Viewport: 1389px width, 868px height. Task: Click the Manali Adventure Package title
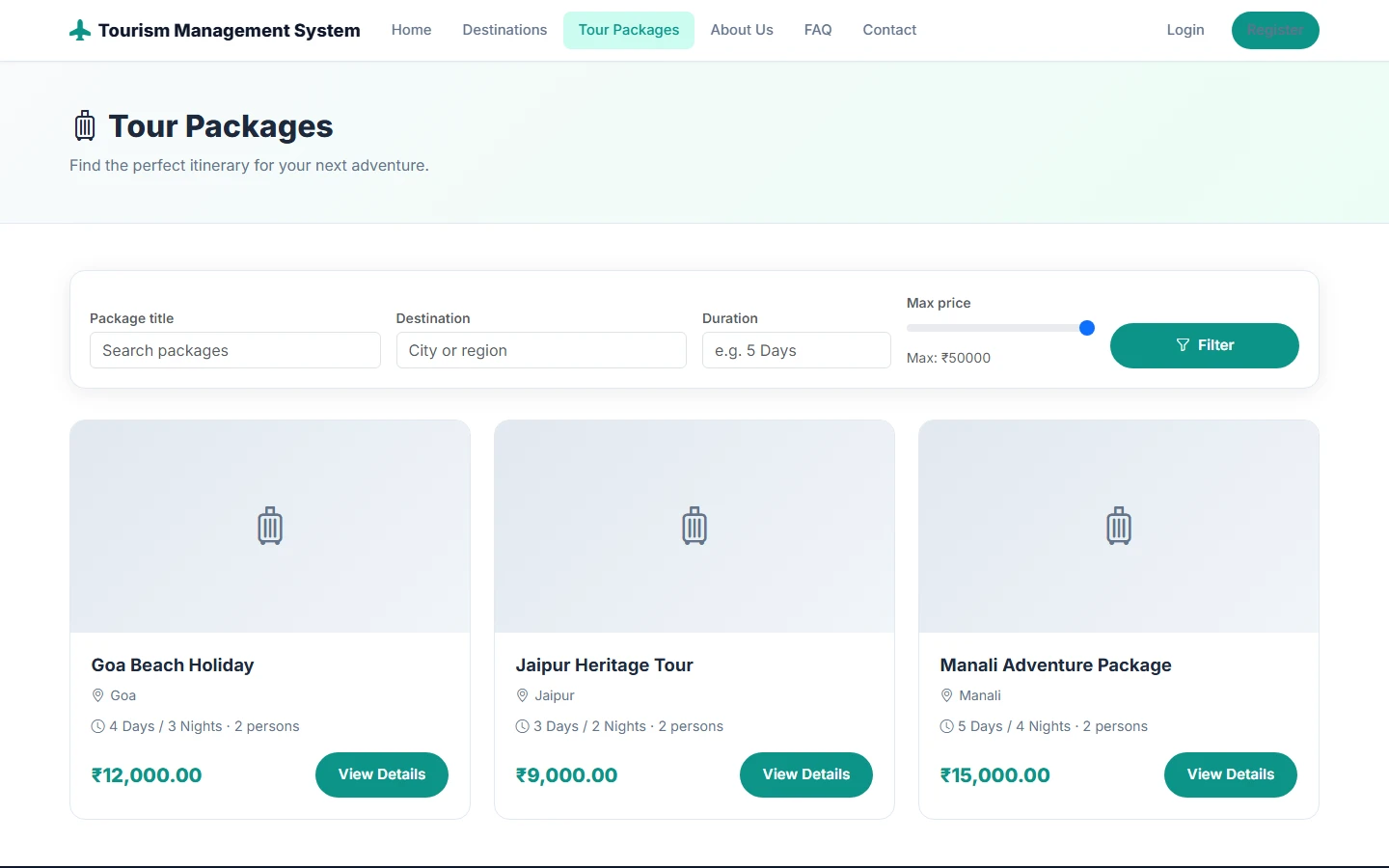(1056, 665)
